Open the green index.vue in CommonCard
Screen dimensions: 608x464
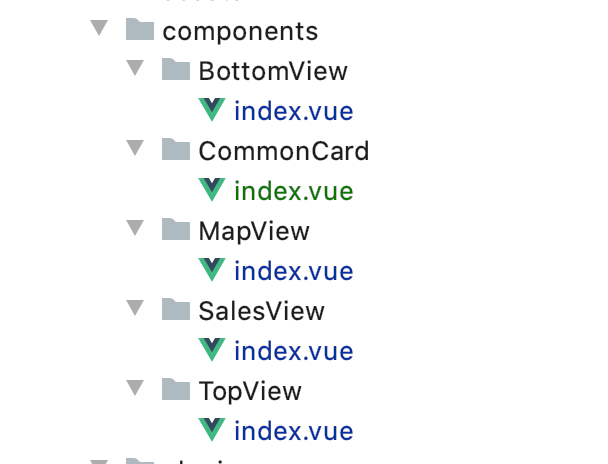[294, 191]
